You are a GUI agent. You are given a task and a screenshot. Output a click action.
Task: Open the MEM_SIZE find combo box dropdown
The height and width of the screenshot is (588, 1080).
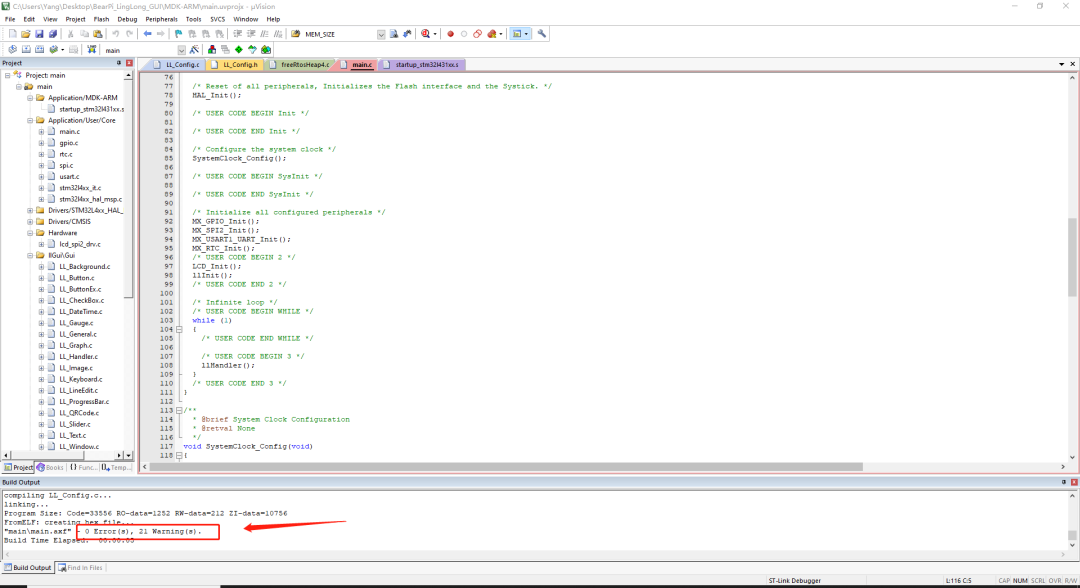click(x=381, y=34)
